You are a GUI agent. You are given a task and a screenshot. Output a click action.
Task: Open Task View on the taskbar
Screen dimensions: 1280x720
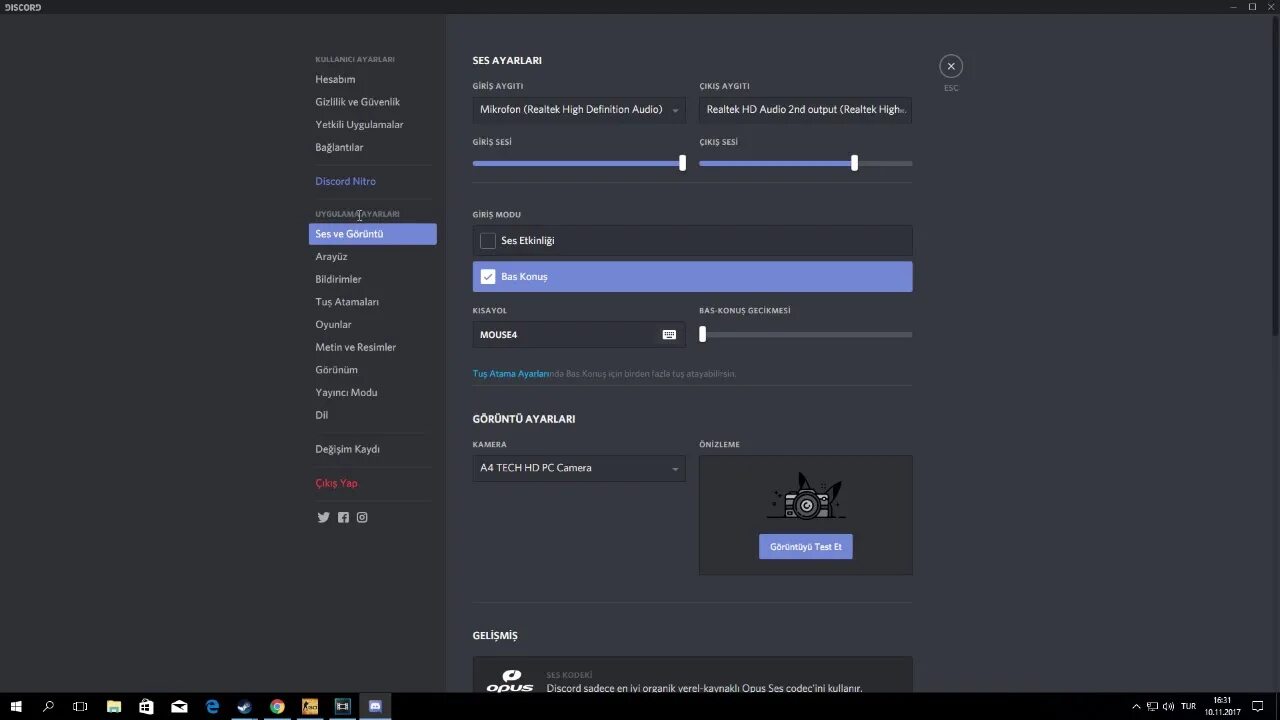coord(80,706)
